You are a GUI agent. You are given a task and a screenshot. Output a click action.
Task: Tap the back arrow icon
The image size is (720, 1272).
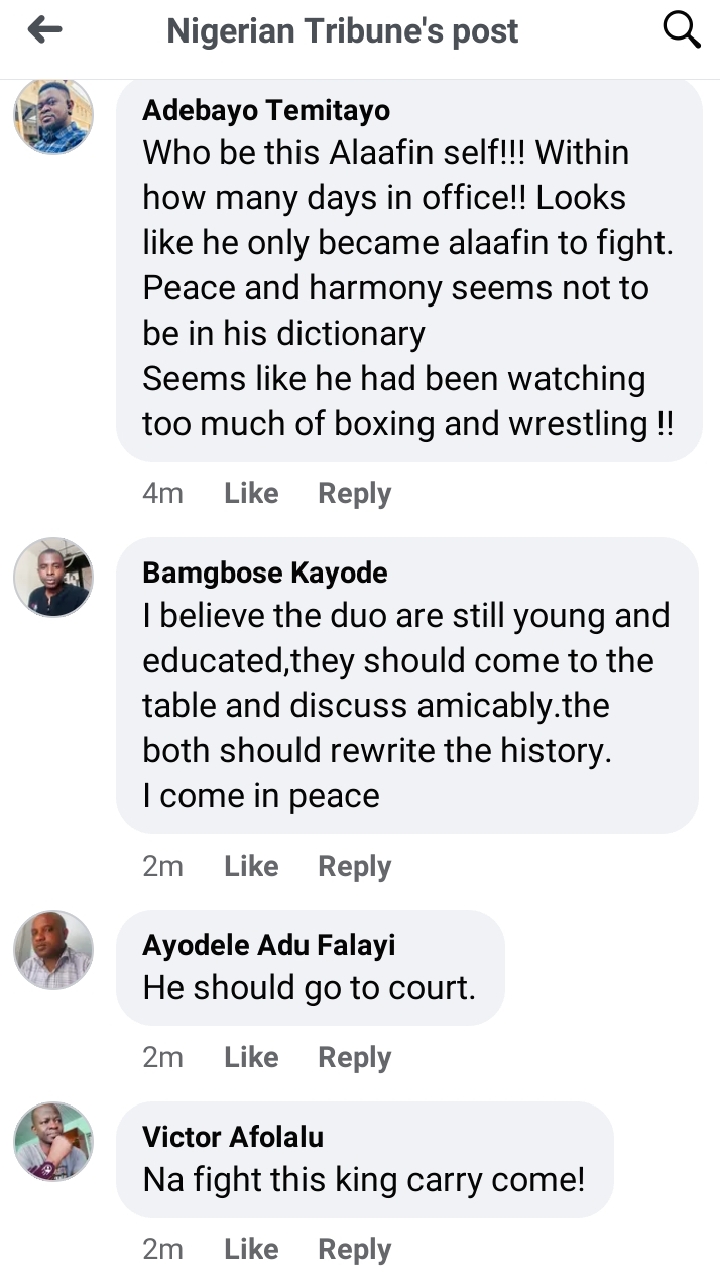pos(45,31)
